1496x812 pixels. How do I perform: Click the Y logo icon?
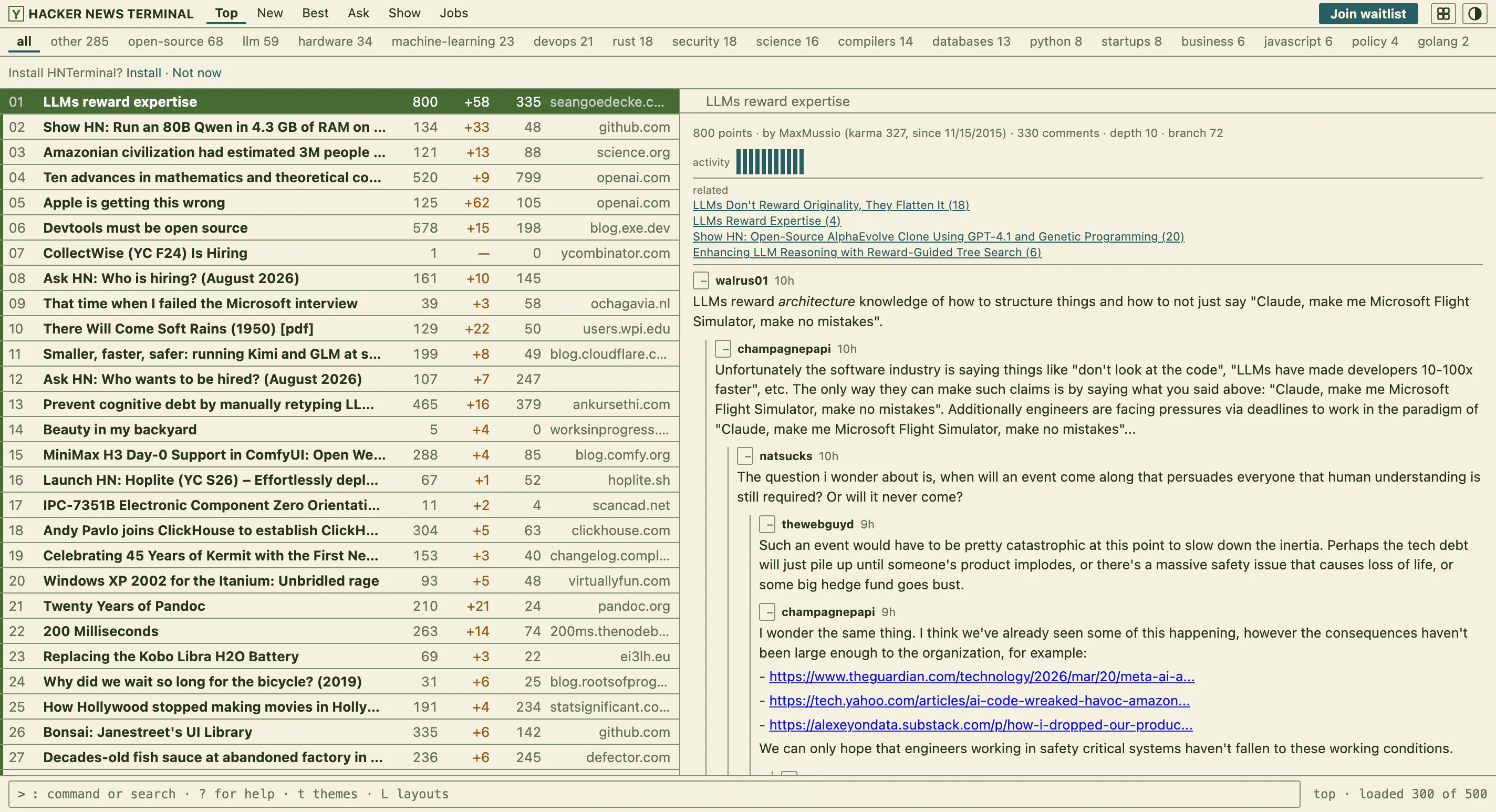[16, 13]
